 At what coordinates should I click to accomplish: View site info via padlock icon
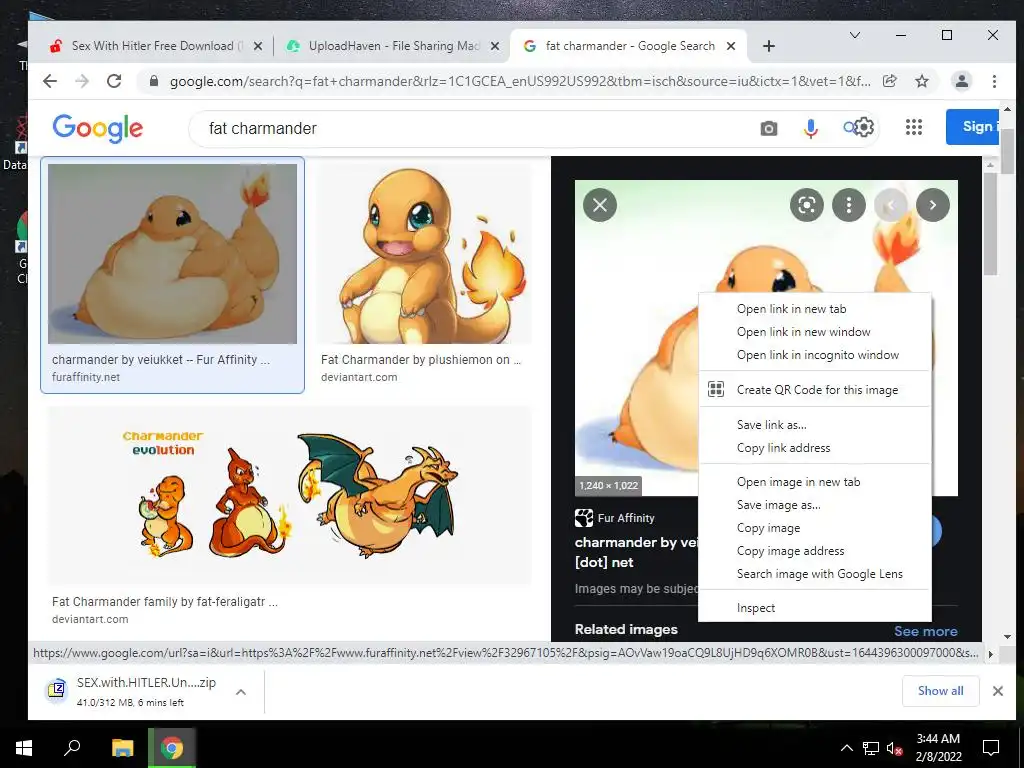click(153, 81)
